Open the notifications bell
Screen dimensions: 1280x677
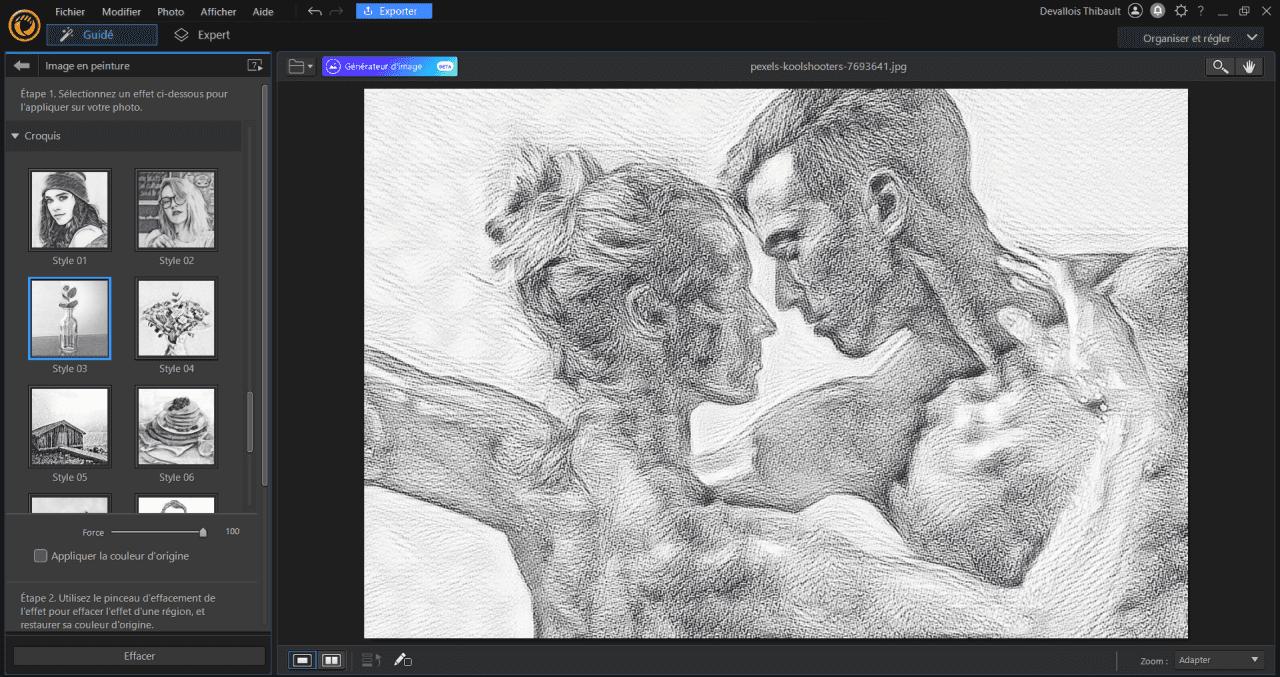click(1158, 11)
